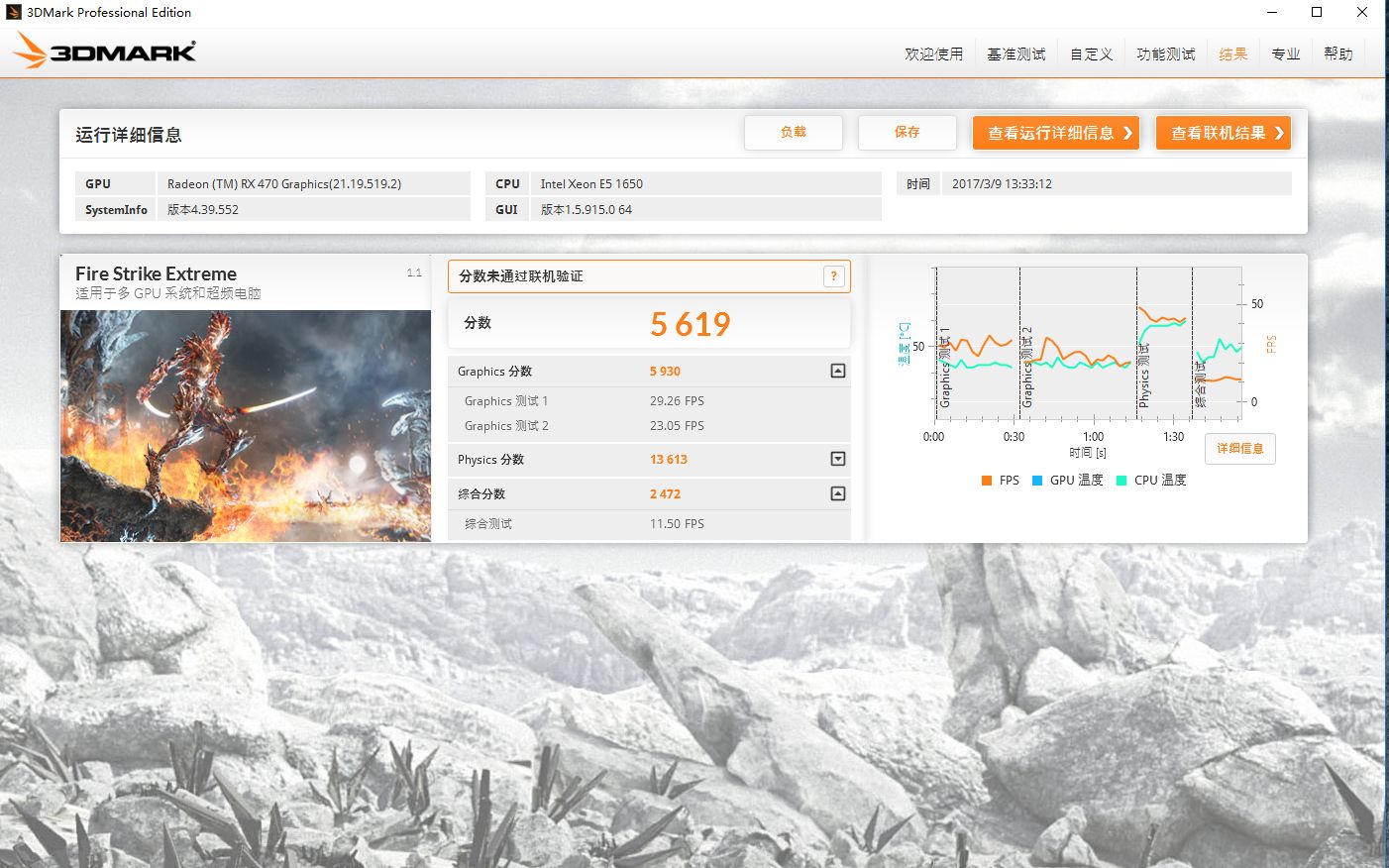Image resolution: width=1389 pixels, height=868 pixels.
Task: Open 详细信息 button under the chart
Action: tap(1240, 449)
